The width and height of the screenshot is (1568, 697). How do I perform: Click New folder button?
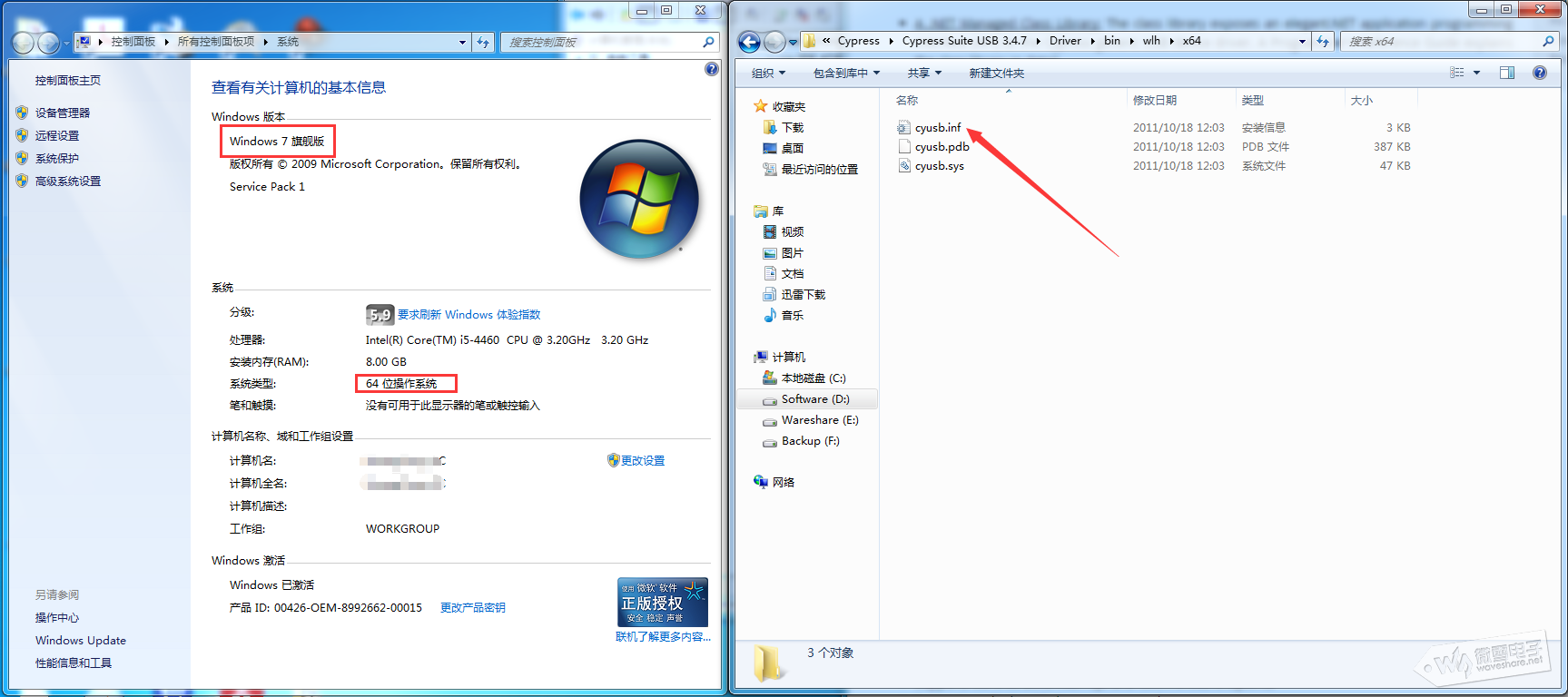[x=996, y=73]
